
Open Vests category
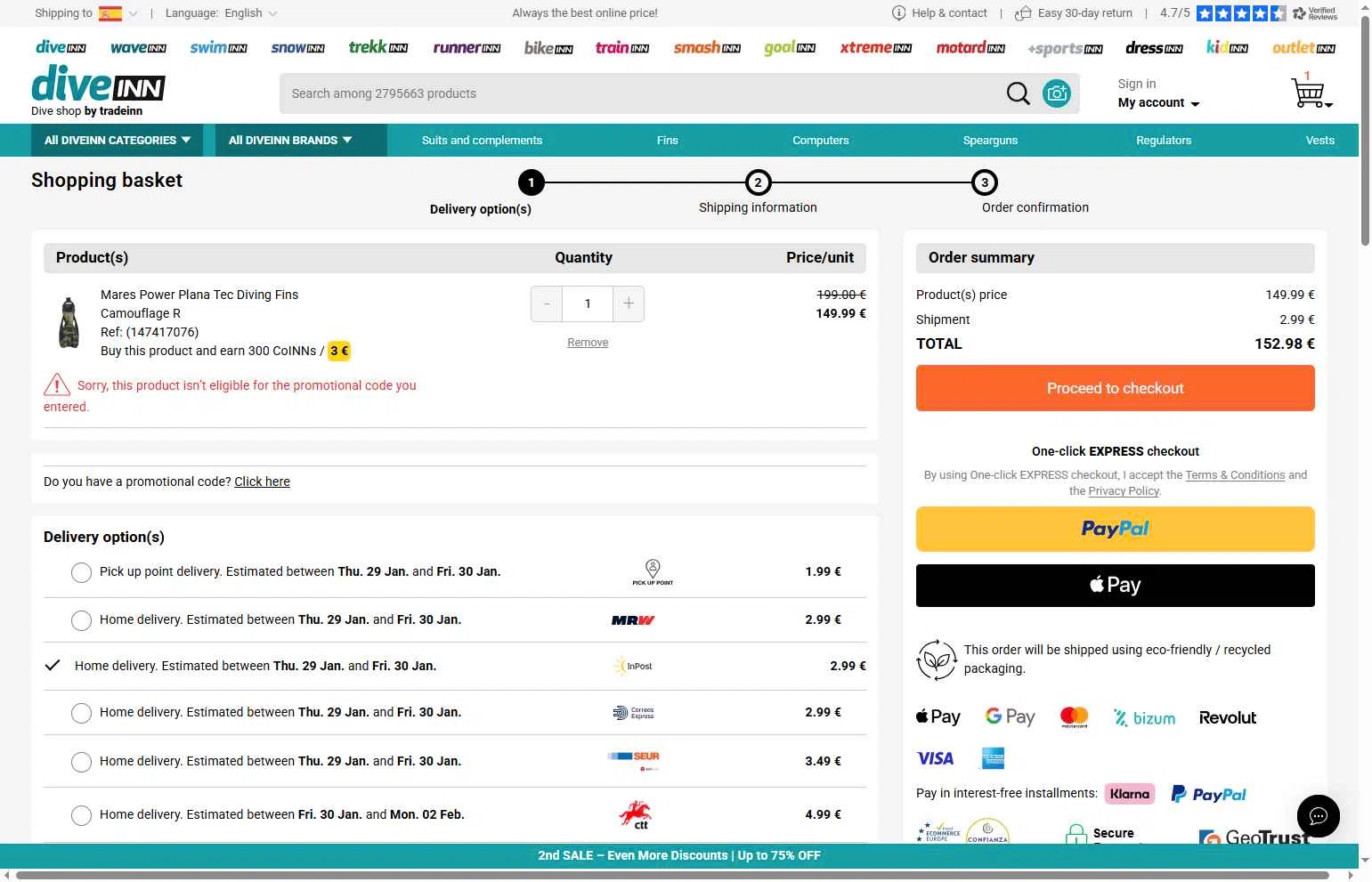click(1319, 141)
